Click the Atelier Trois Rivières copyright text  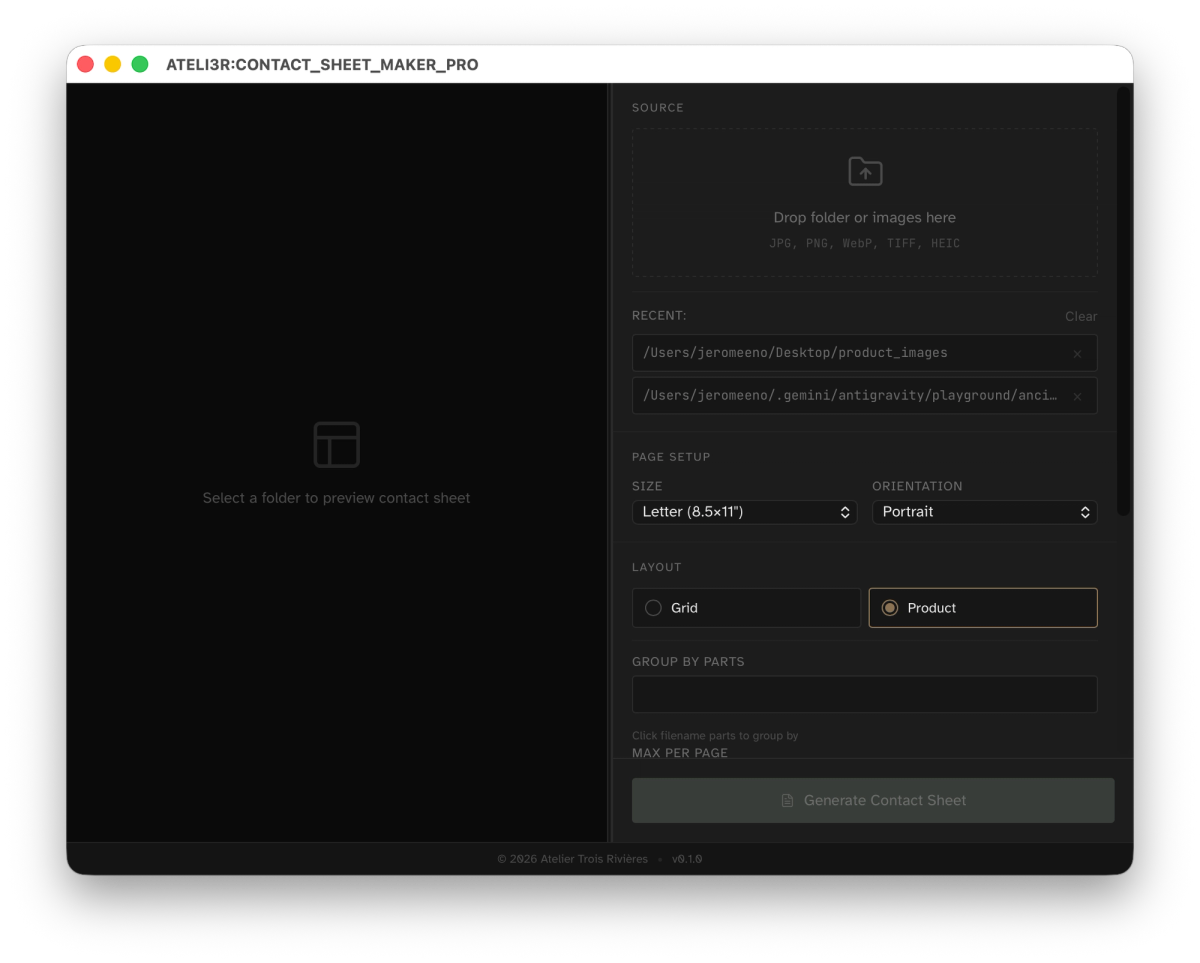(572, 858)
